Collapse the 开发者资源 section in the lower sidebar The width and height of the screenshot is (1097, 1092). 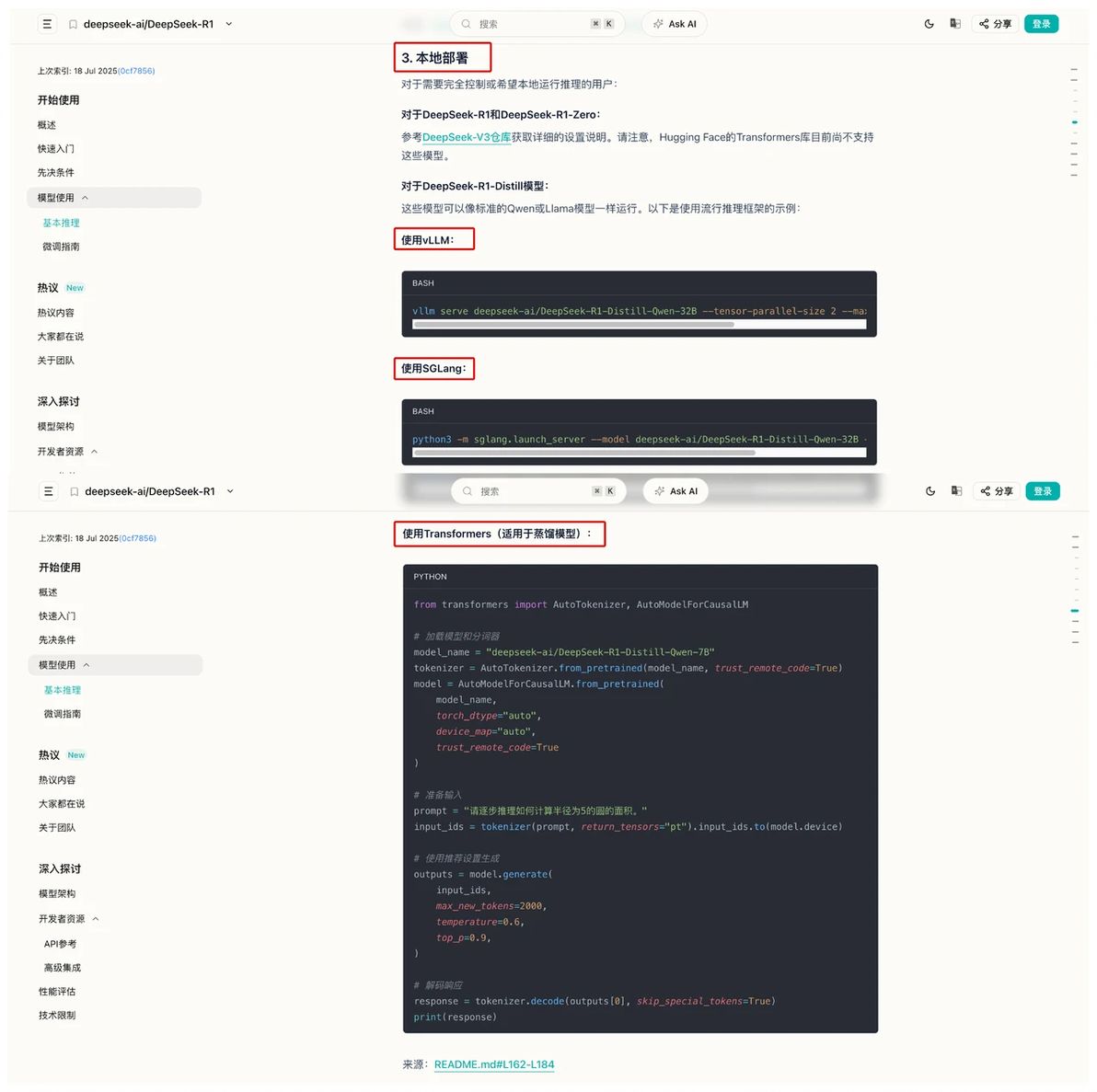pos(96,919)
